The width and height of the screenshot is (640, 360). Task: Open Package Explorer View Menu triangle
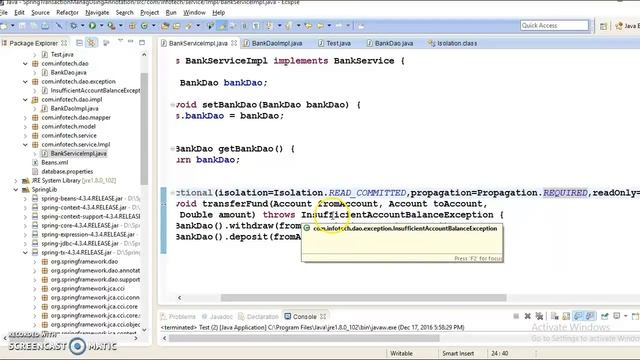[x=120, y=42]
